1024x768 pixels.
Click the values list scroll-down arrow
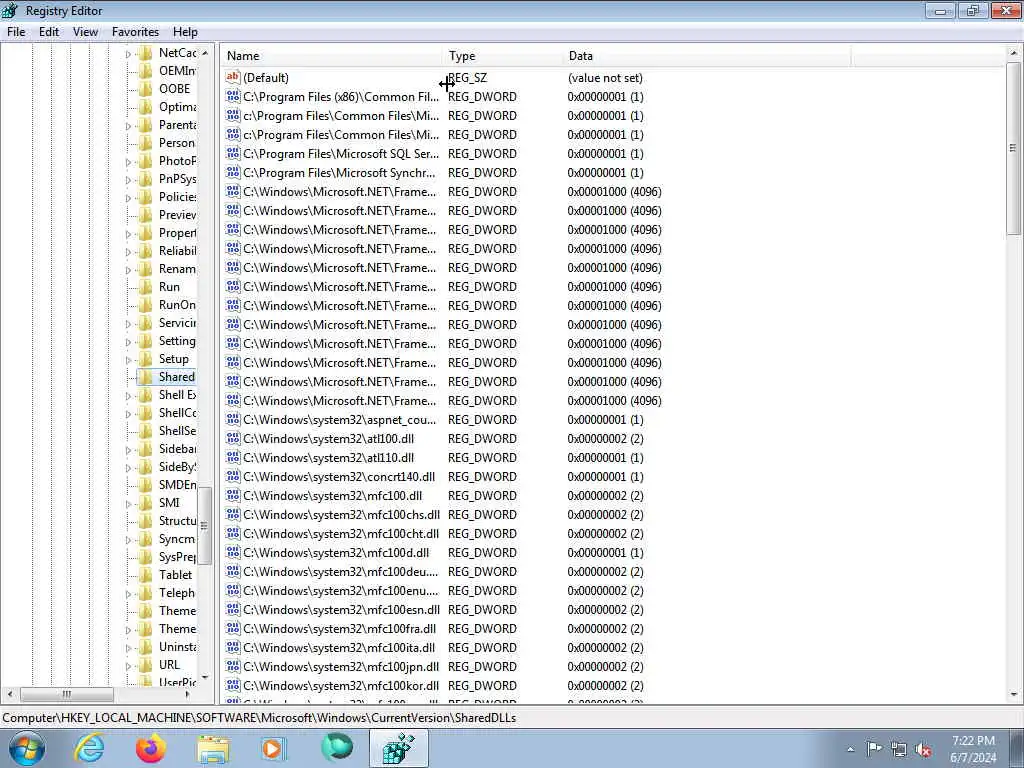1013,695
